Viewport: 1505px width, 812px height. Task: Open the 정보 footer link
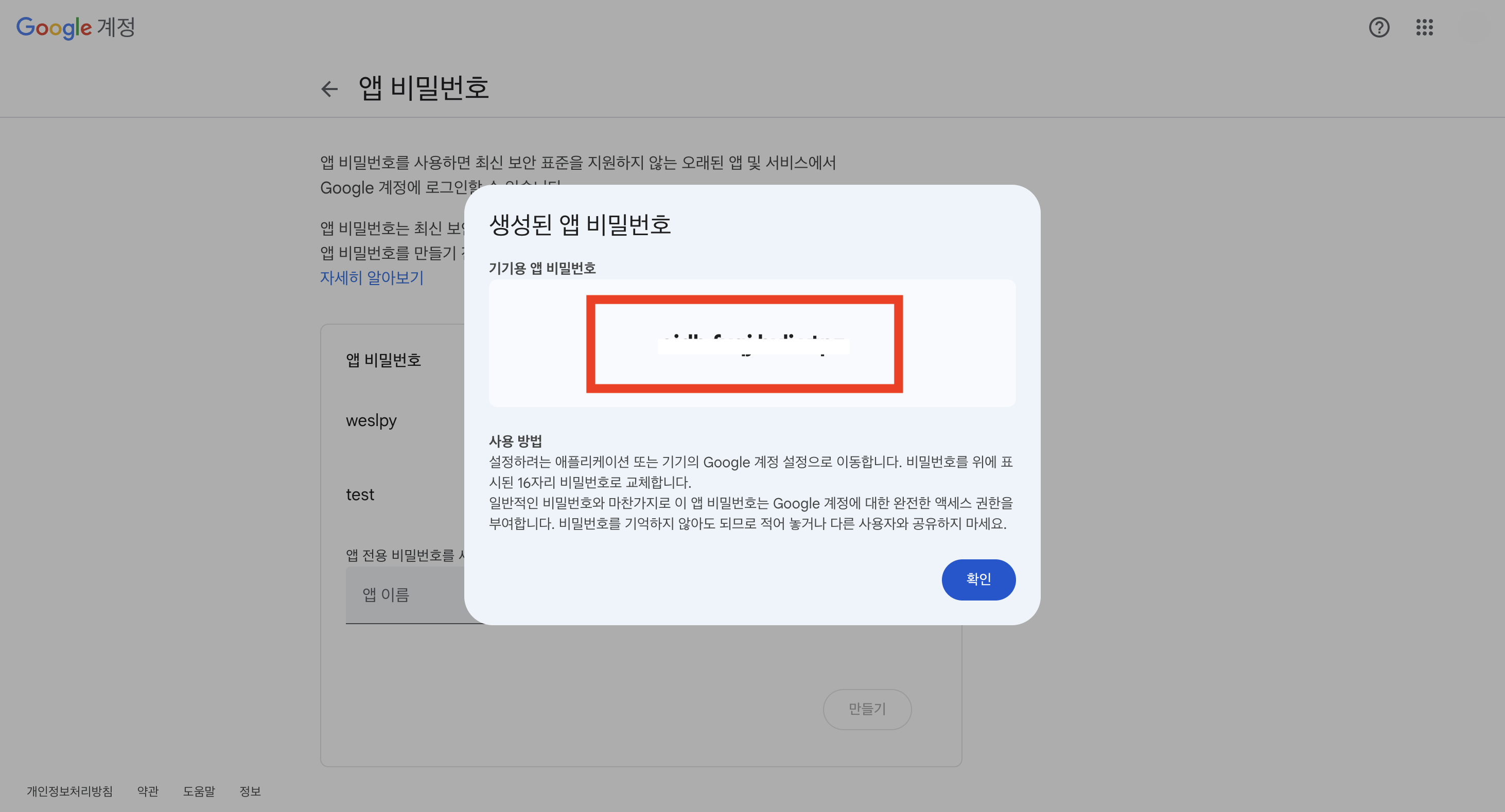250,791
